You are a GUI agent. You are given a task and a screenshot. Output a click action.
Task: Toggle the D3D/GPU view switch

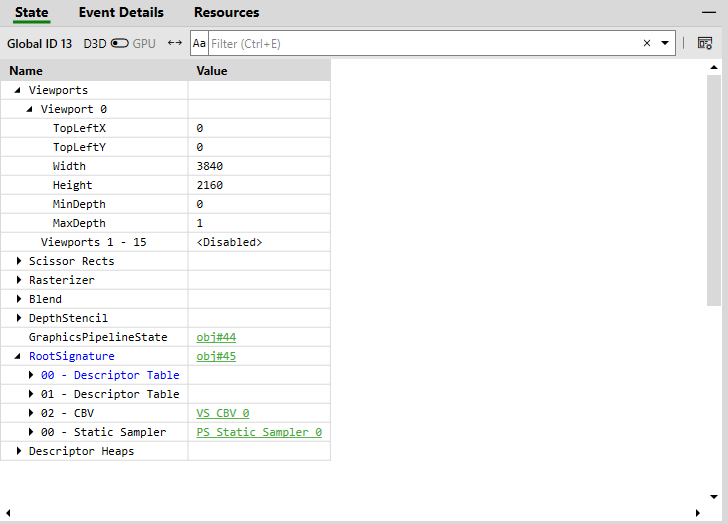pos(119,43)
